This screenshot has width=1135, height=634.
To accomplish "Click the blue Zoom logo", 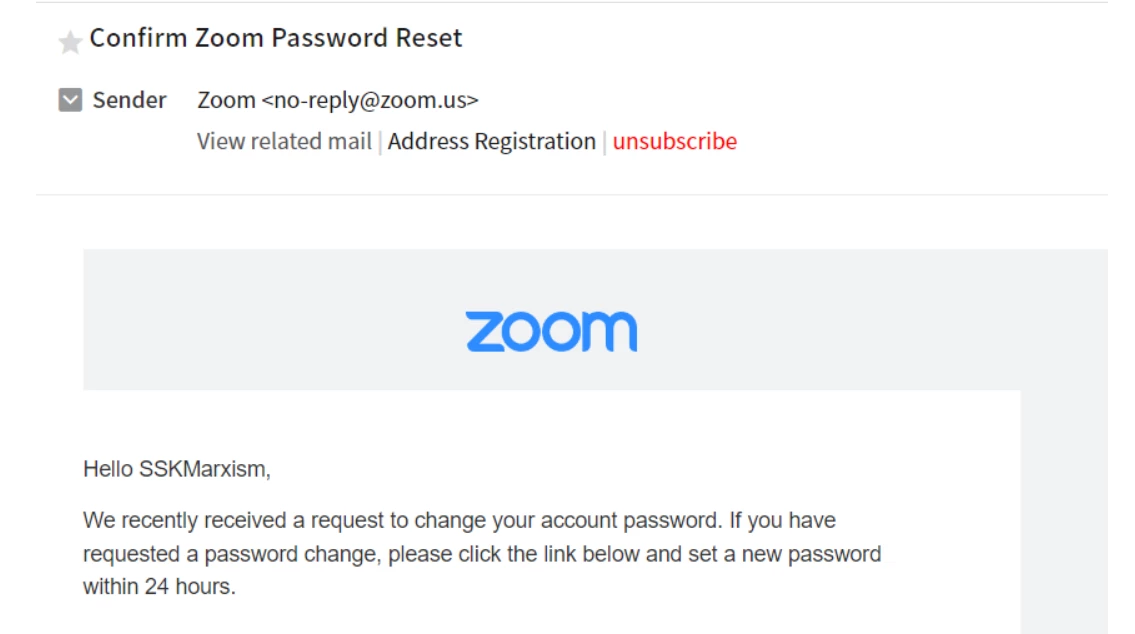I will pyautogui.click(x=551, y=331).
